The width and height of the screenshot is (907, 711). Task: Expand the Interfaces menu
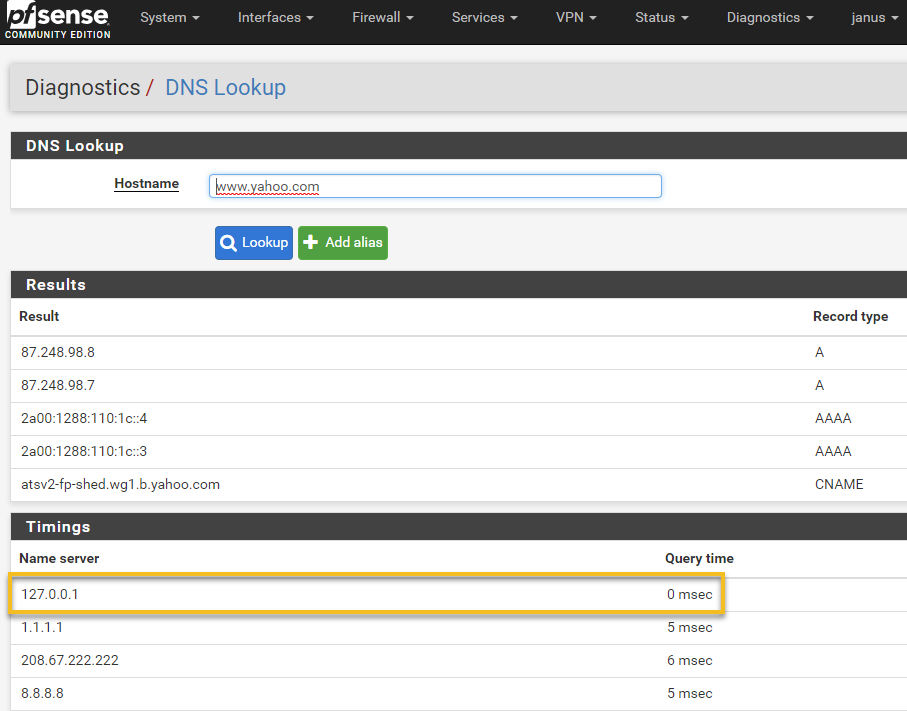click(275, 18)
